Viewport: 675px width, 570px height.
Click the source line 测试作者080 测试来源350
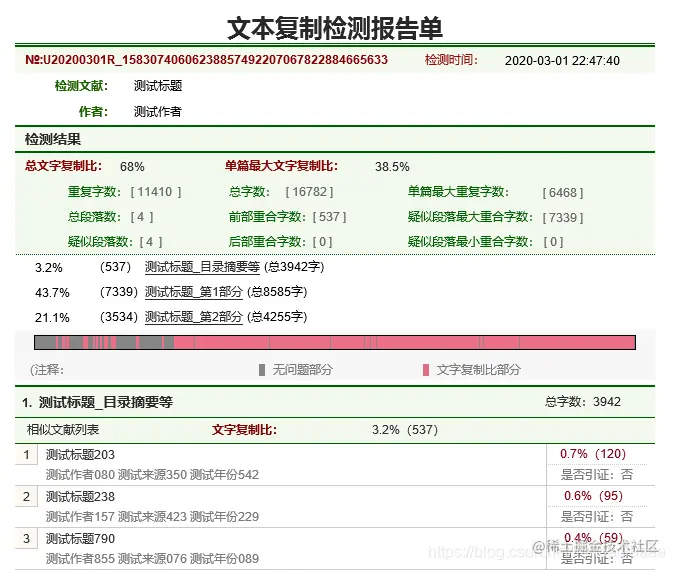(x=152, y=475)
